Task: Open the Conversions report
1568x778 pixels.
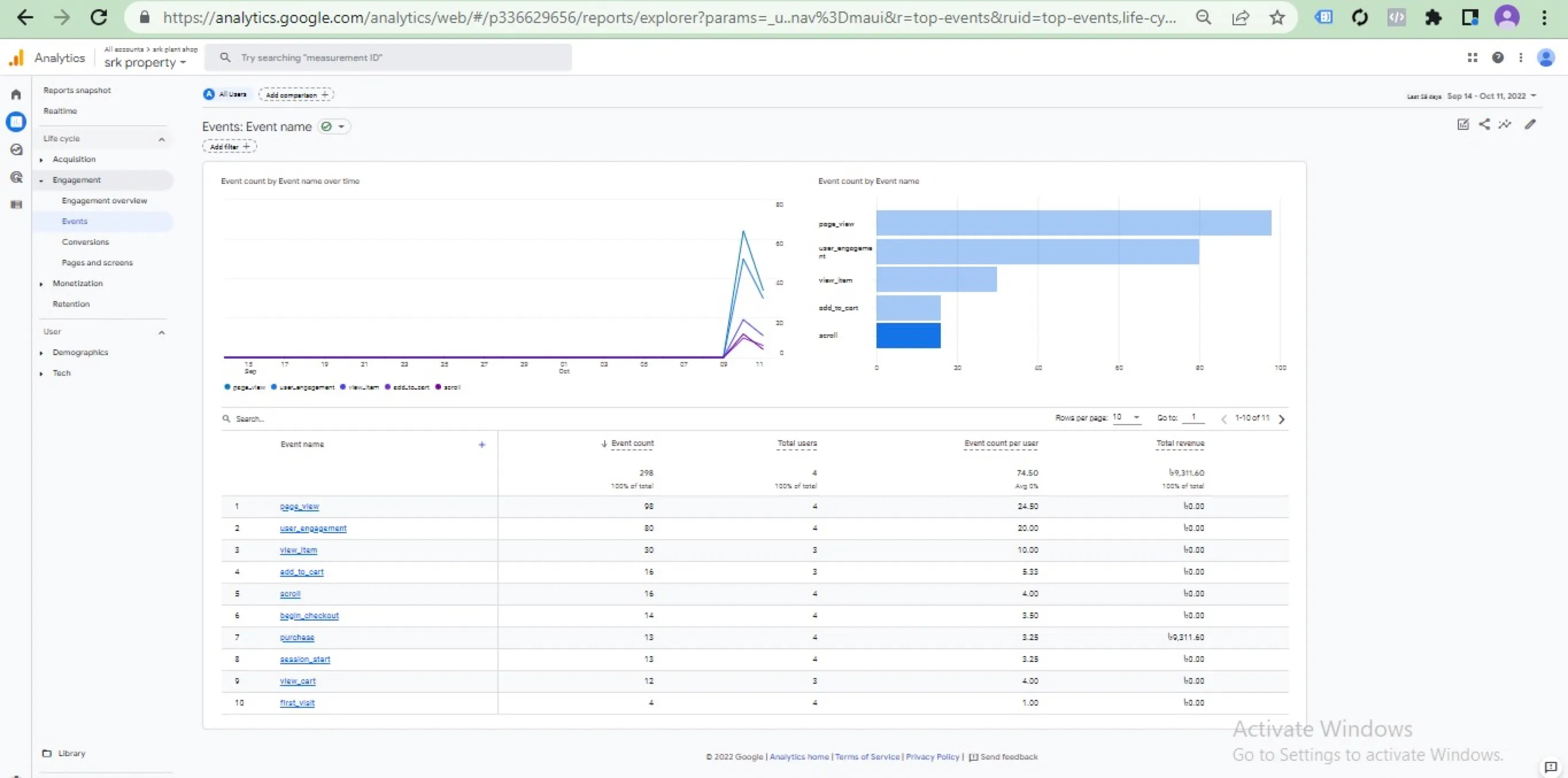Action: coord(85,242)
